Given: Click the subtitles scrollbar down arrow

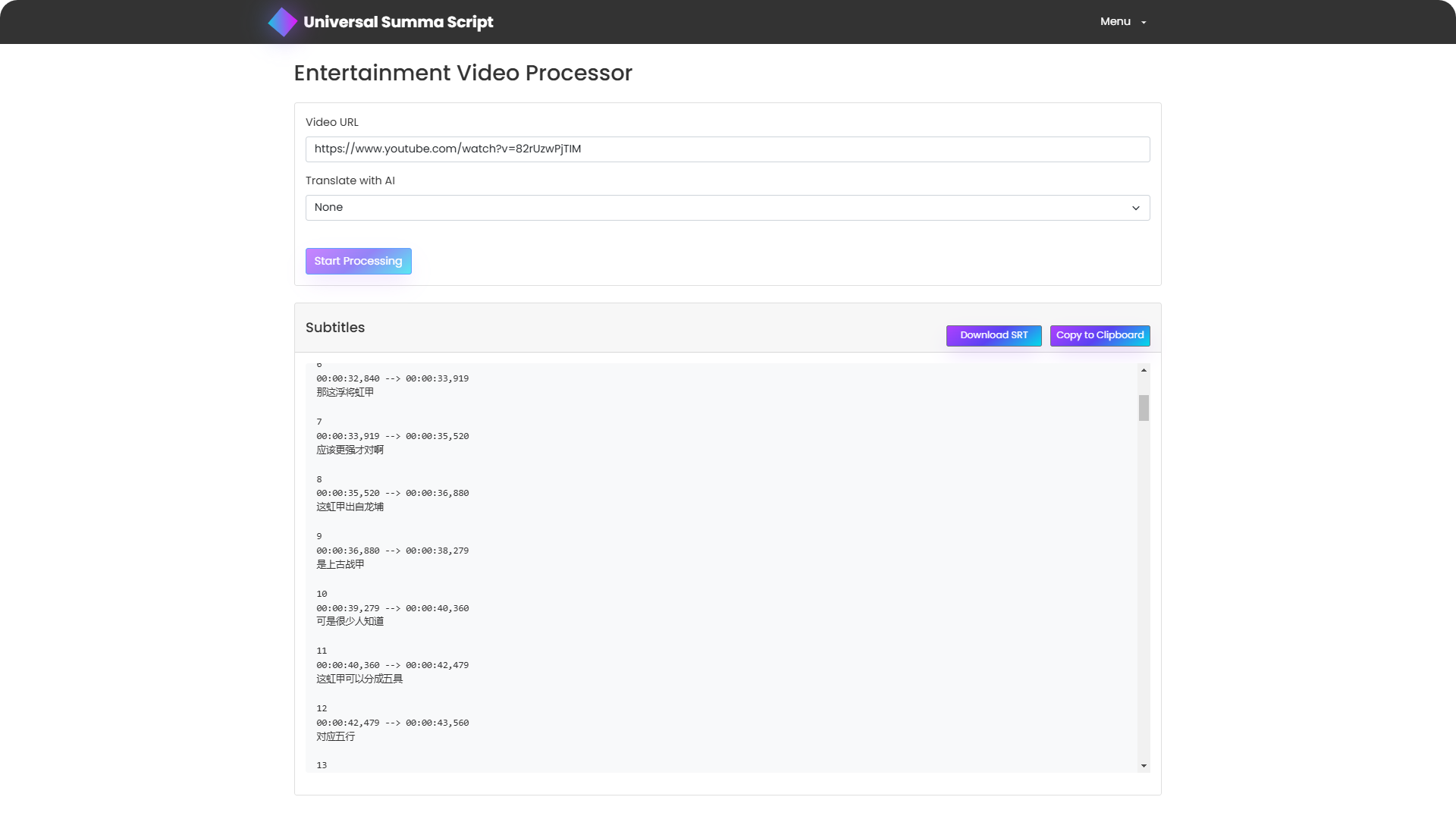Looking at the screenshot, I should (1144, 766).
